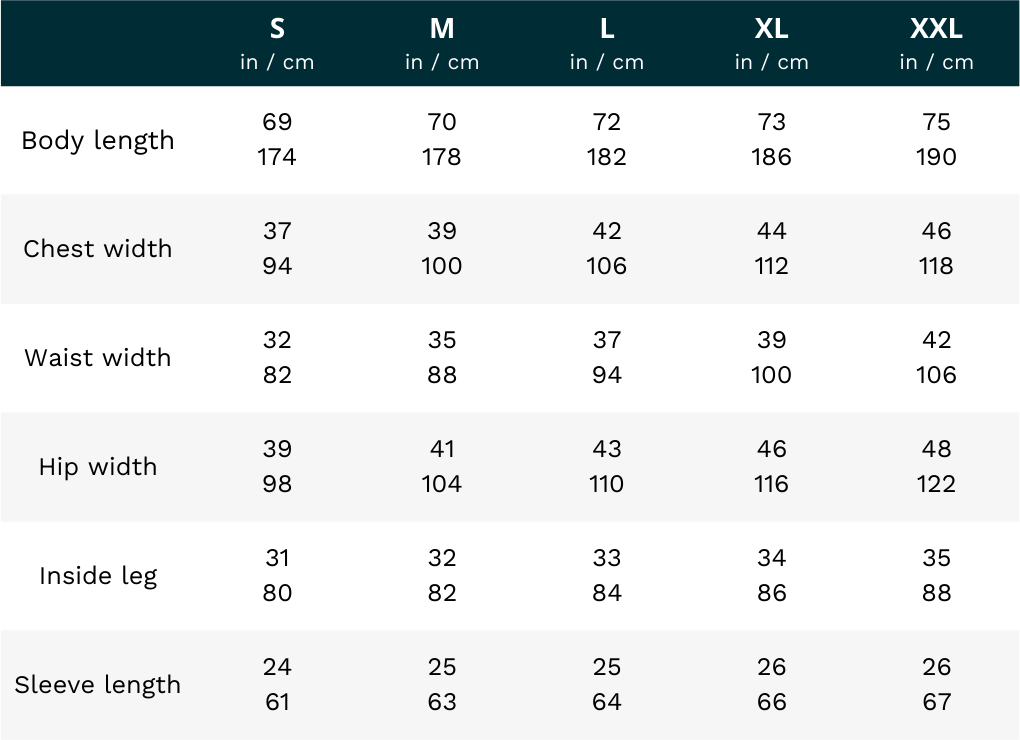Click hip width 98 cm for size S
The height and width of the screenshot is (740, 1020).
point(277,484)
